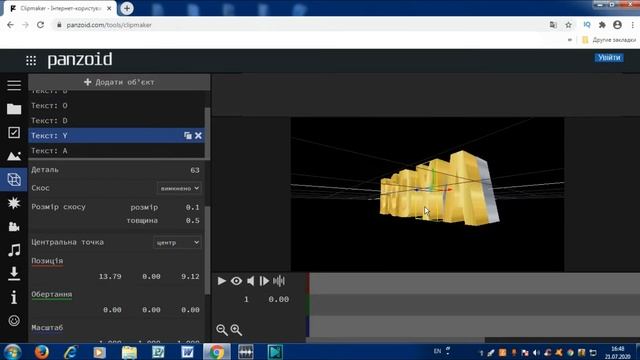
Task: Click the address bar panzoid.com URL
Action: pos(109,25)
